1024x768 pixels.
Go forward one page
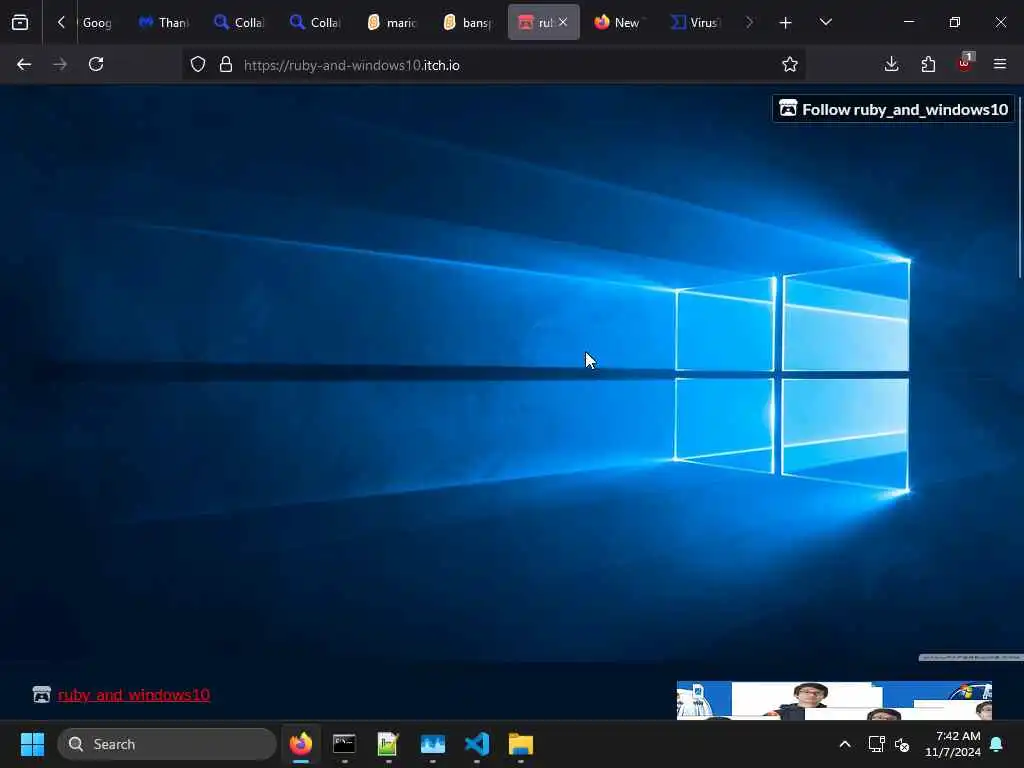(x=60, y=64)
